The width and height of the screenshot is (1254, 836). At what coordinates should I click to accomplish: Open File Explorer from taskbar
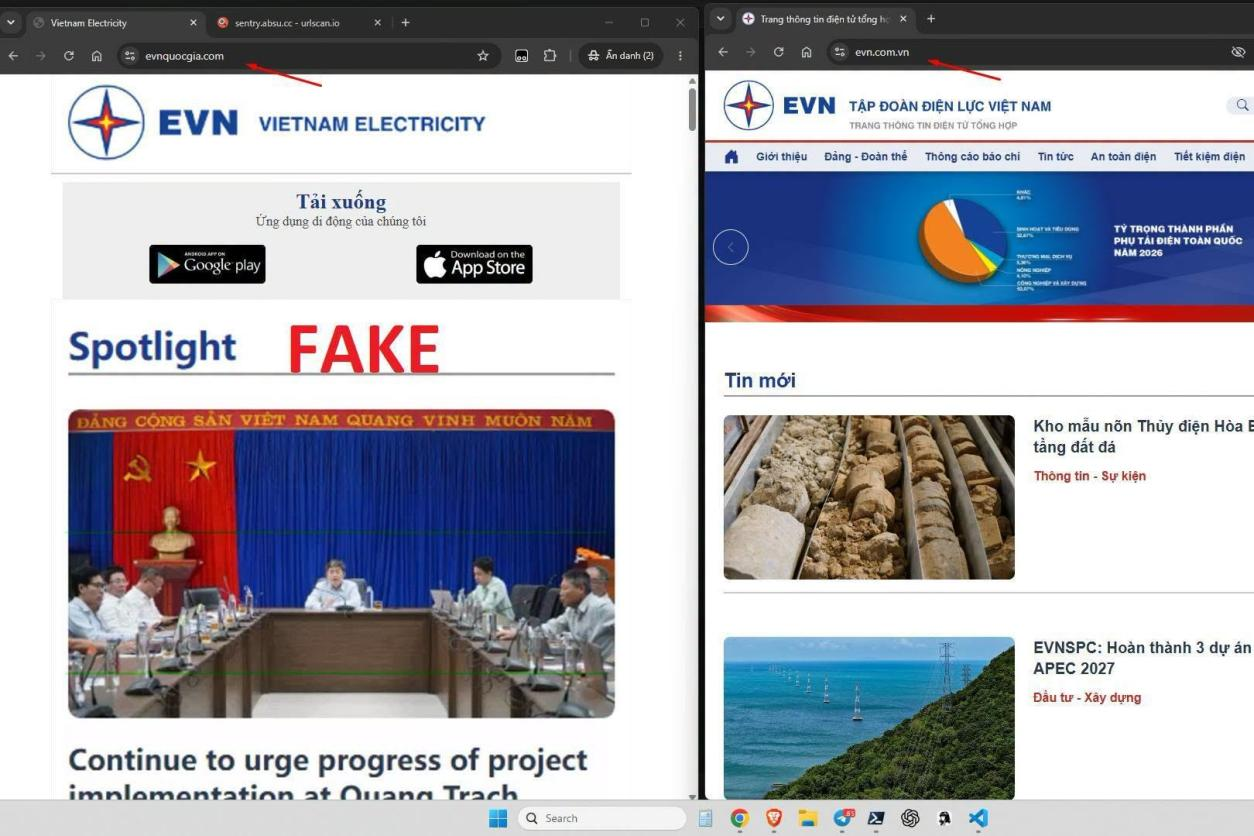[808, 818]
